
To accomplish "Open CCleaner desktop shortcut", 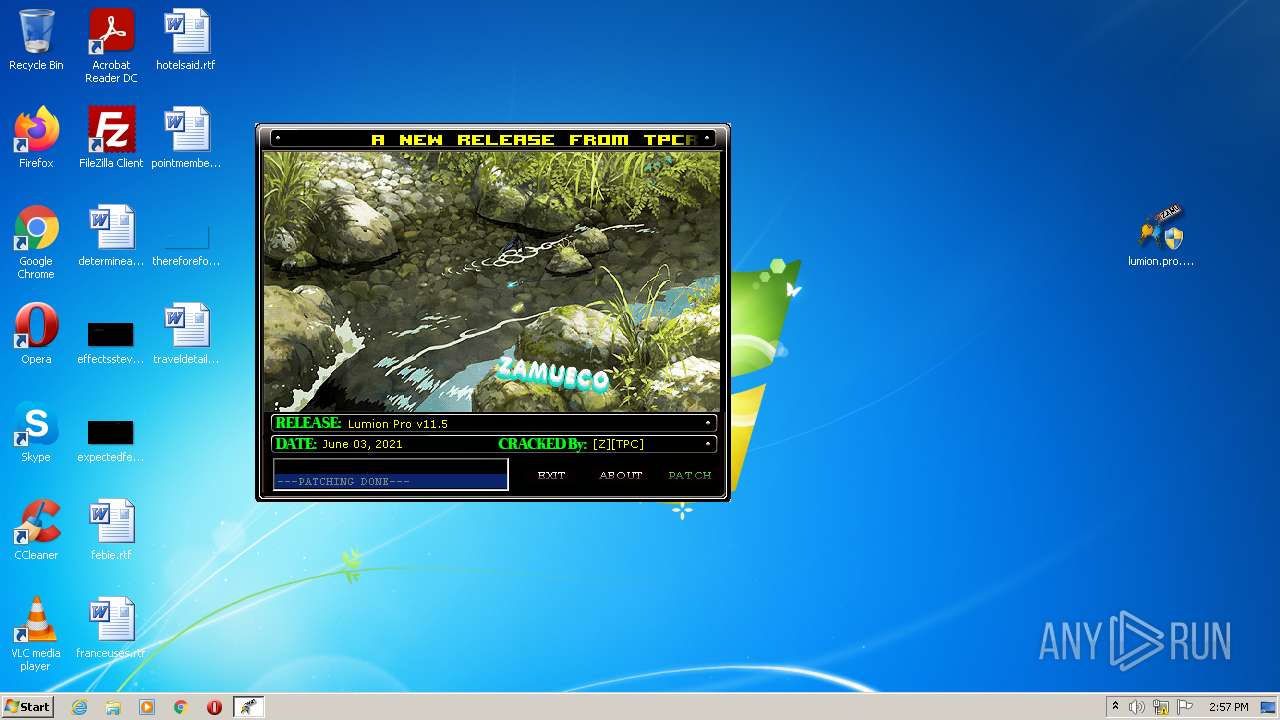I will [x=36, y=530].
